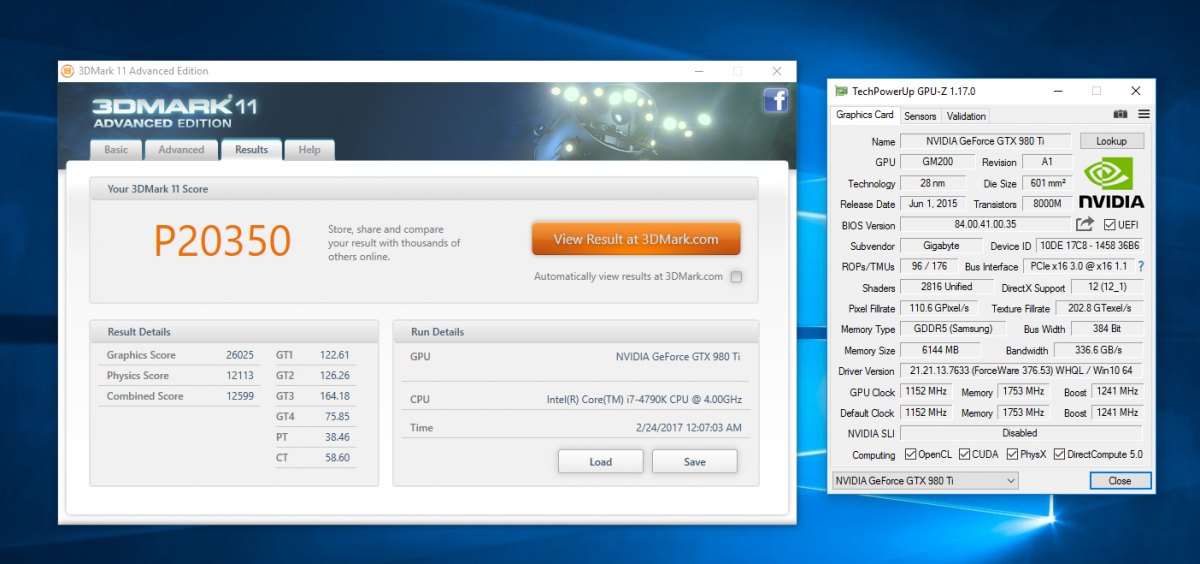The image size is (1200, 564).
Task: Click the GPU-Z title bar icon
Action: pos(843,91)
